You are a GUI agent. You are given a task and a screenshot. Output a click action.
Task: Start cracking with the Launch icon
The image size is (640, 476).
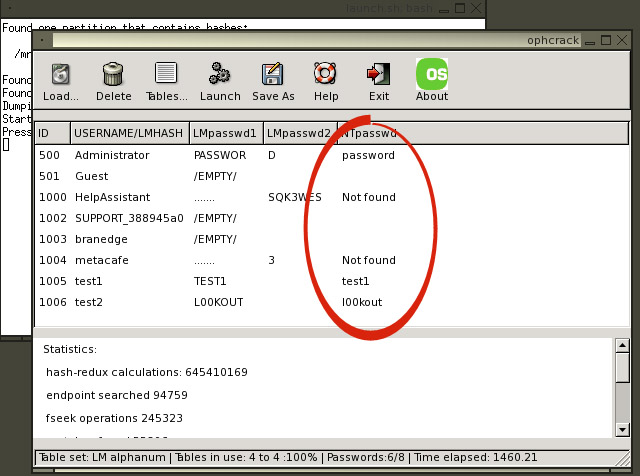click(x=220, y=74)
